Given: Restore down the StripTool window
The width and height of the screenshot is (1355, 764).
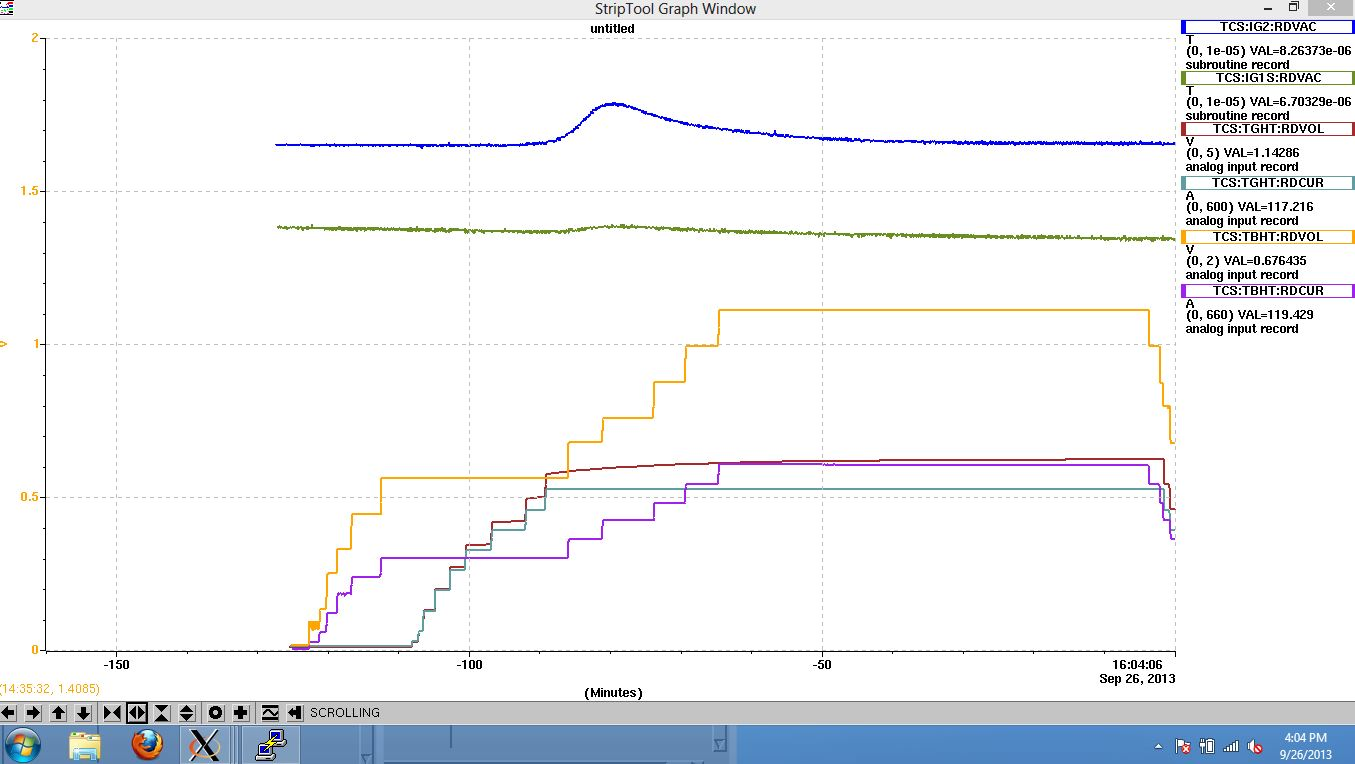Looking at the screenshot, I should point(1293,7).
